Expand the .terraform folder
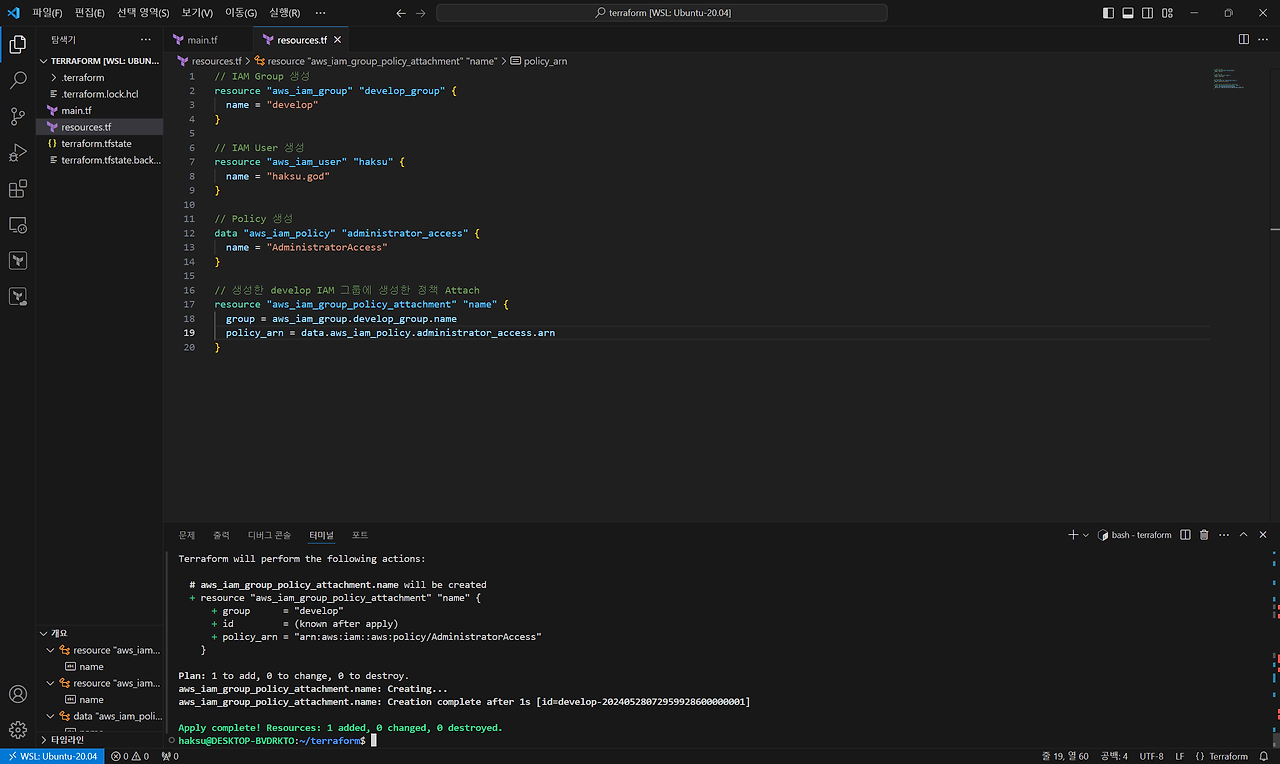1280x764 pixels. point(82,77)
